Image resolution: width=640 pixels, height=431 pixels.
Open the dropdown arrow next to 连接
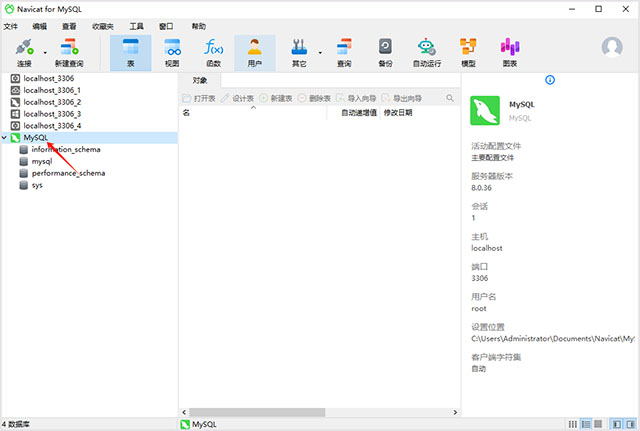click(45, 53)
